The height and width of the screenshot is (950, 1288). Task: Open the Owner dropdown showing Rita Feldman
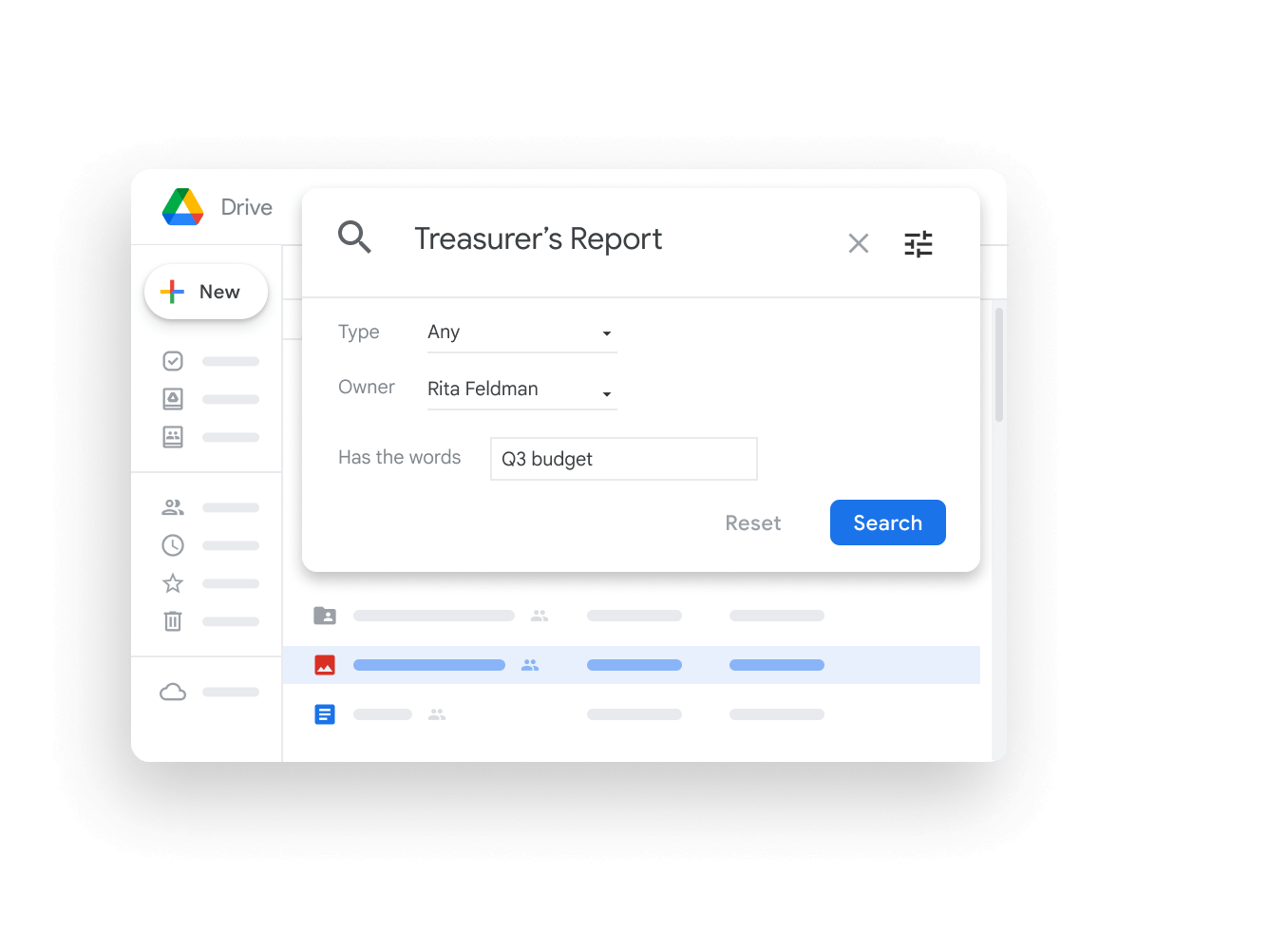coord(522,389)
